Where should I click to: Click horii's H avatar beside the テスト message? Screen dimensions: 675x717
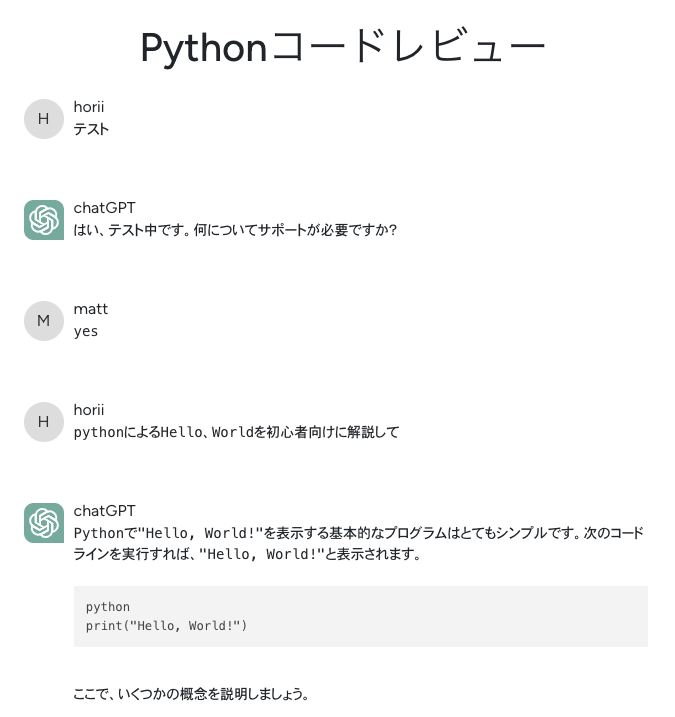coord(43,119)
